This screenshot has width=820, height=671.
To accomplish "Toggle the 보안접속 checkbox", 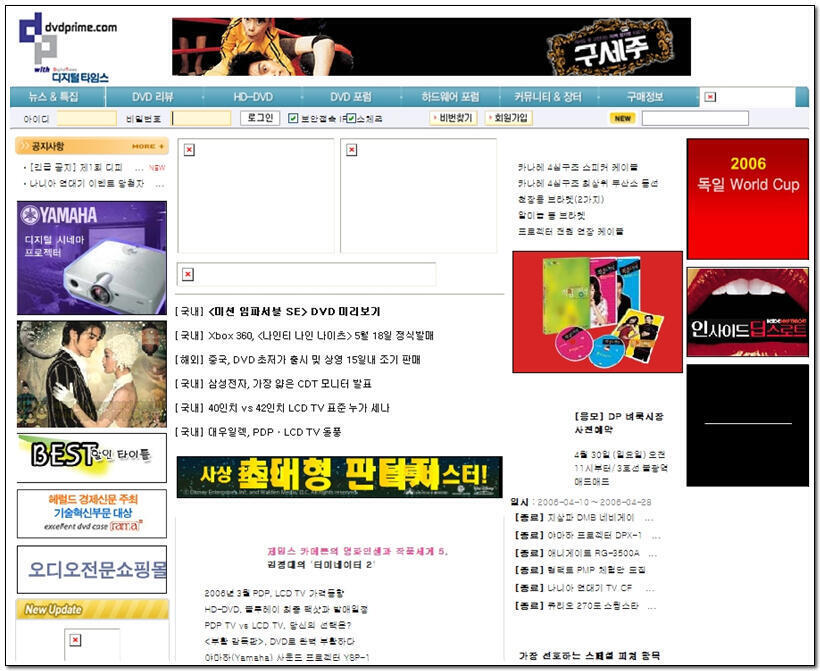I will click(x=293, y=119).
